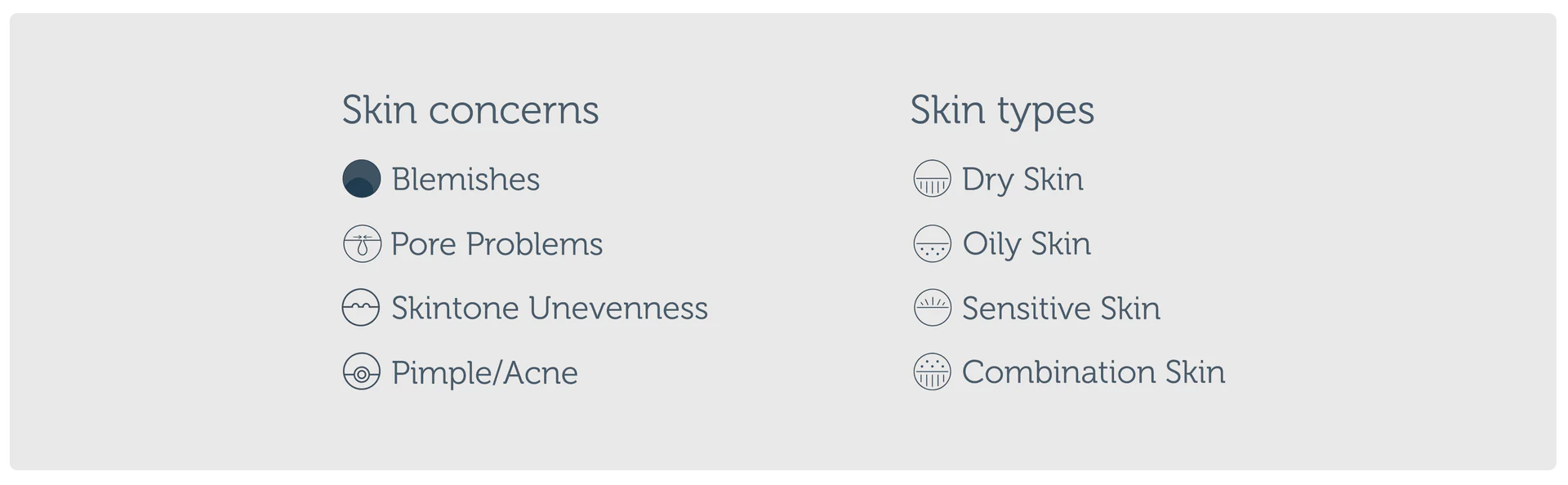
Task: Pick the Oily Skin text label
Action: [x=1027, y=243]
